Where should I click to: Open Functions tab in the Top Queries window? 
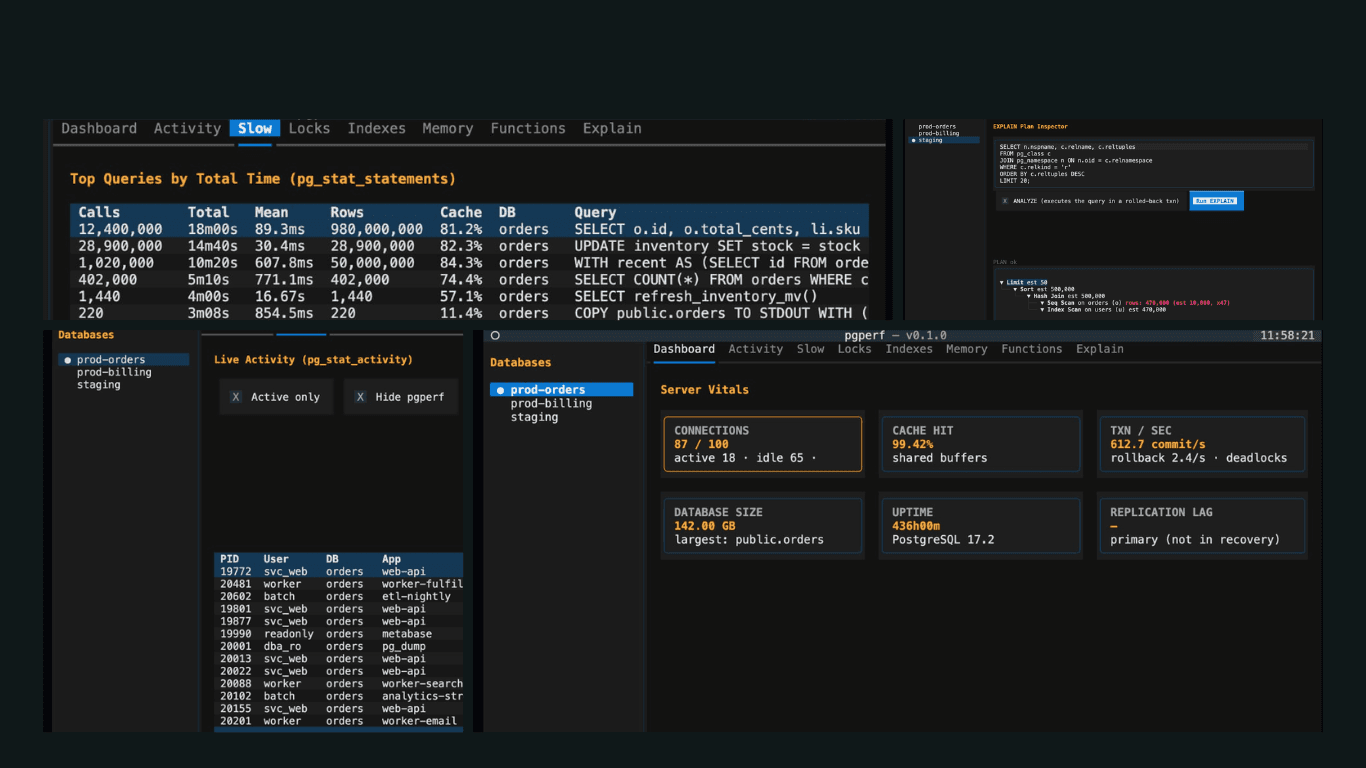pos(528,128)
